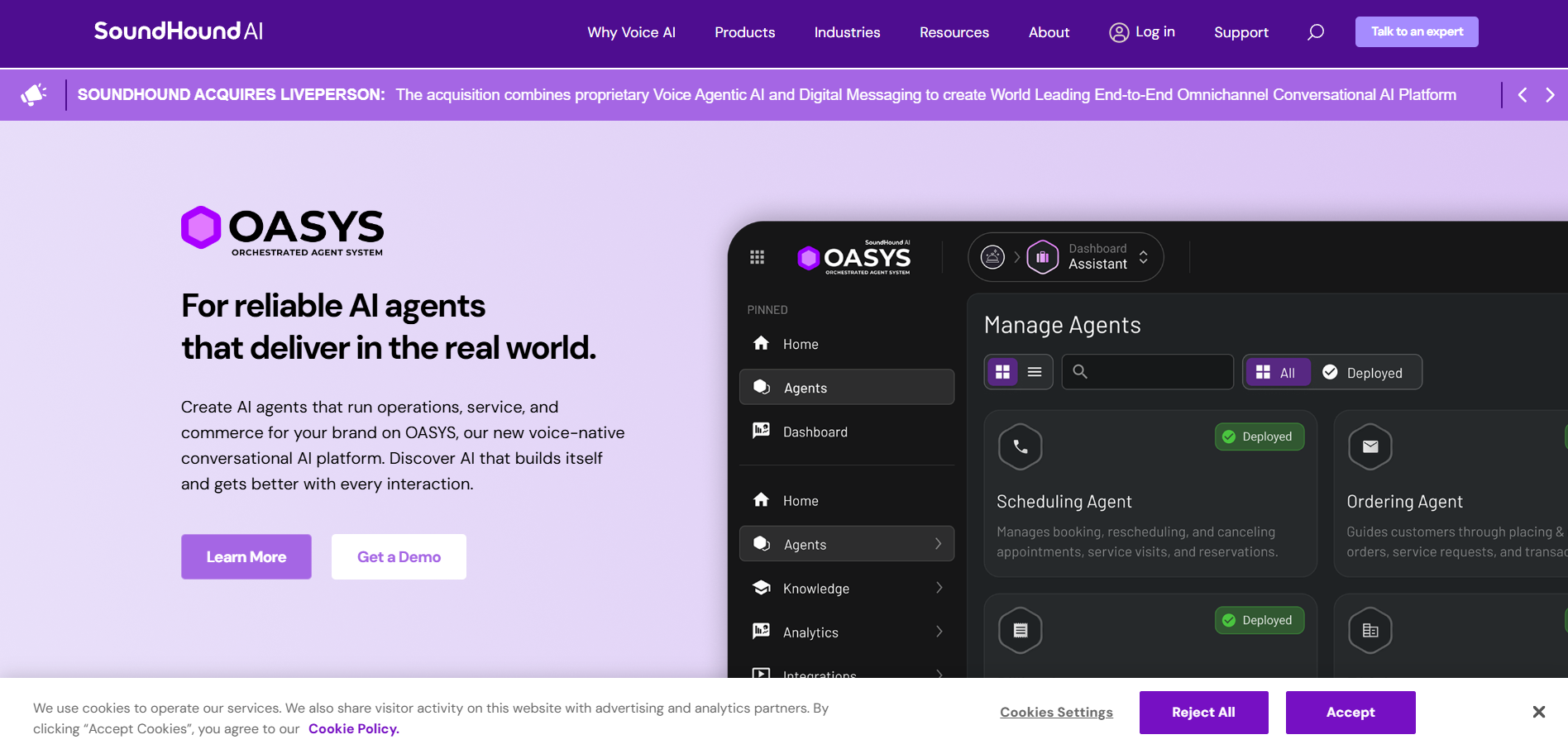The width and height of the screenshot is (1568, 749).
Task: Open the Support link in navigation
Action: point(1241,32)
